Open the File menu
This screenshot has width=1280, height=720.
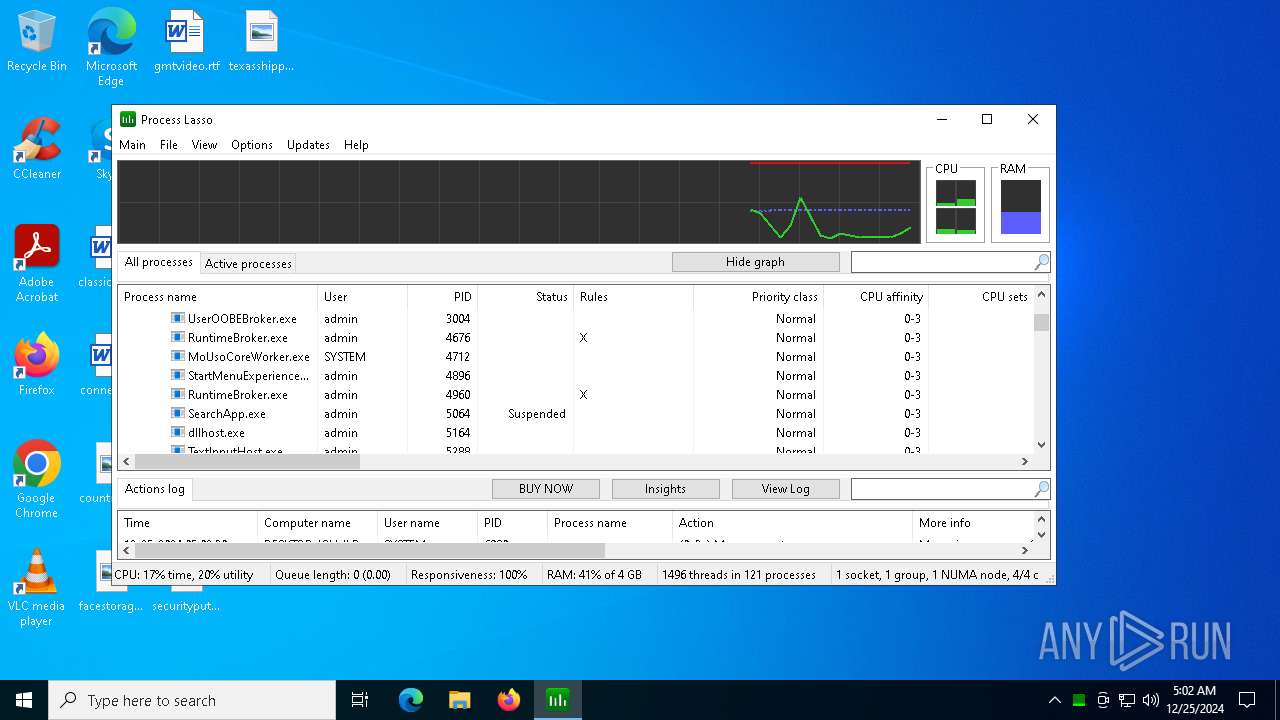169,145
